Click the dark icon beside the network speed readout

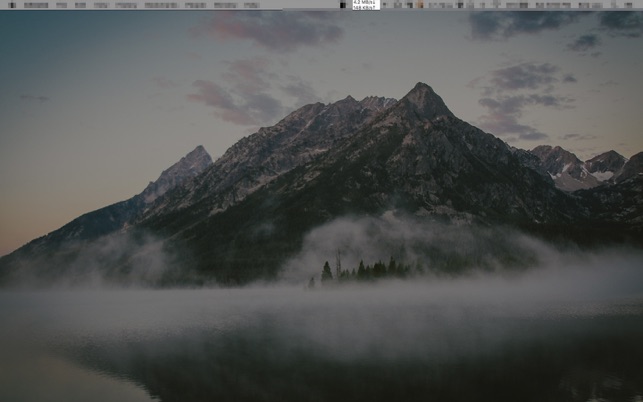coord(343,5)
